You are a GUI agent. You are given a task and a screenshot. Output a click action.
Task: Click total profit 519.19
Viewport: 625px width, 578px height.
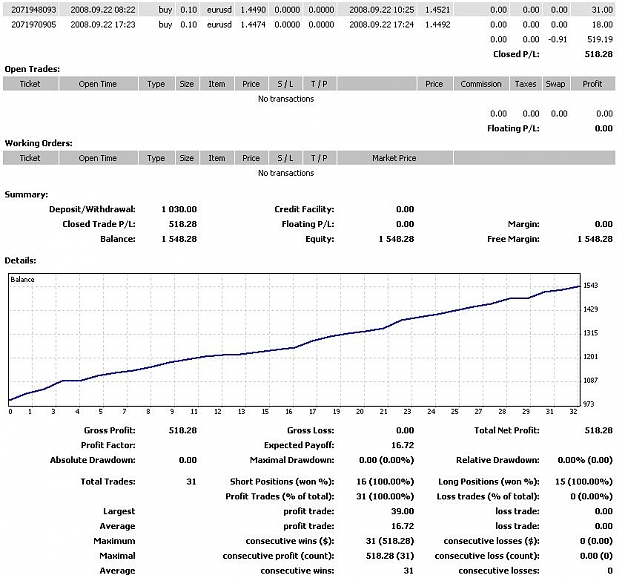(600, 39)
